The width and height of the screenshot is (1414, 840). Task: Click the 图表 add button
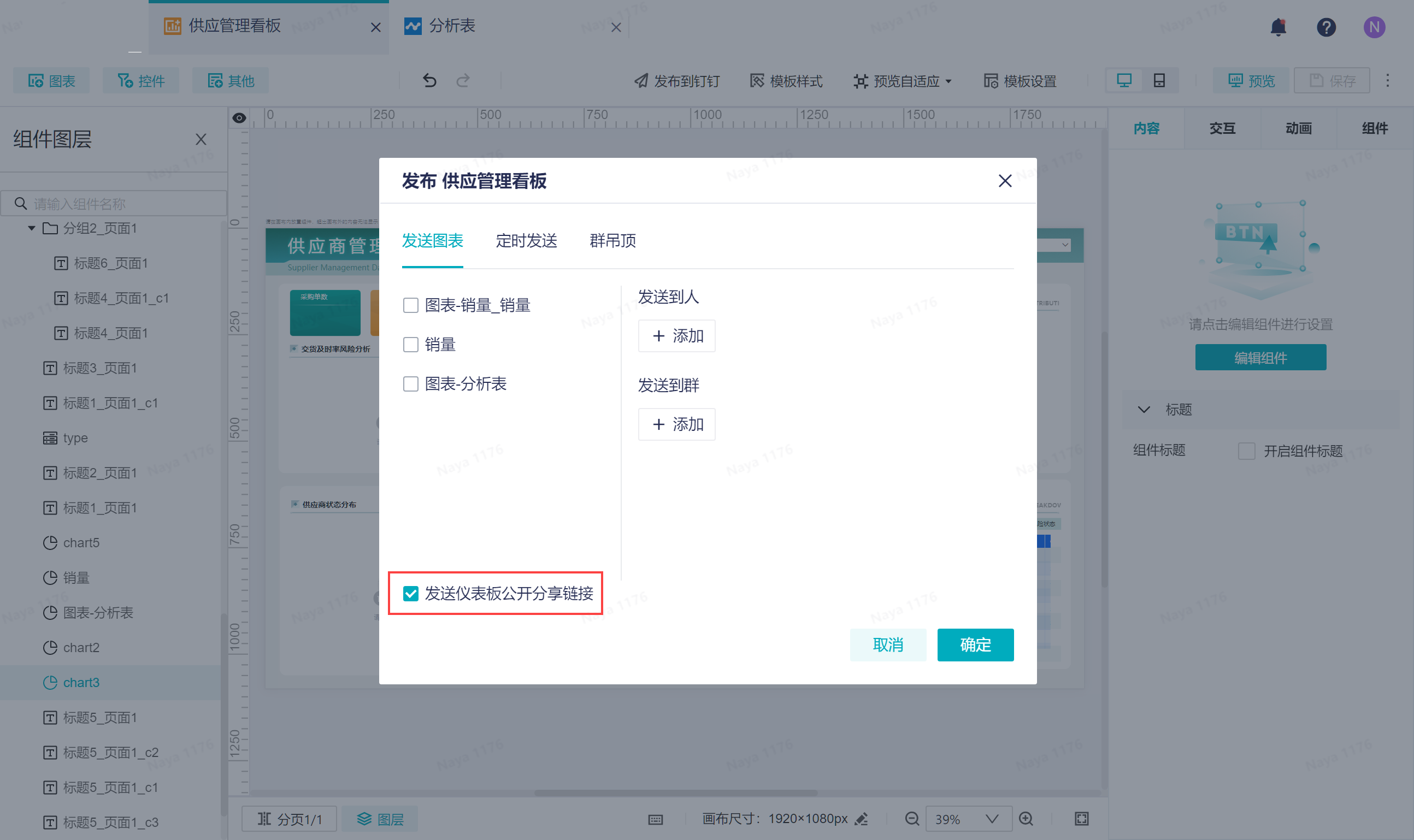click(x=51, y=81)
